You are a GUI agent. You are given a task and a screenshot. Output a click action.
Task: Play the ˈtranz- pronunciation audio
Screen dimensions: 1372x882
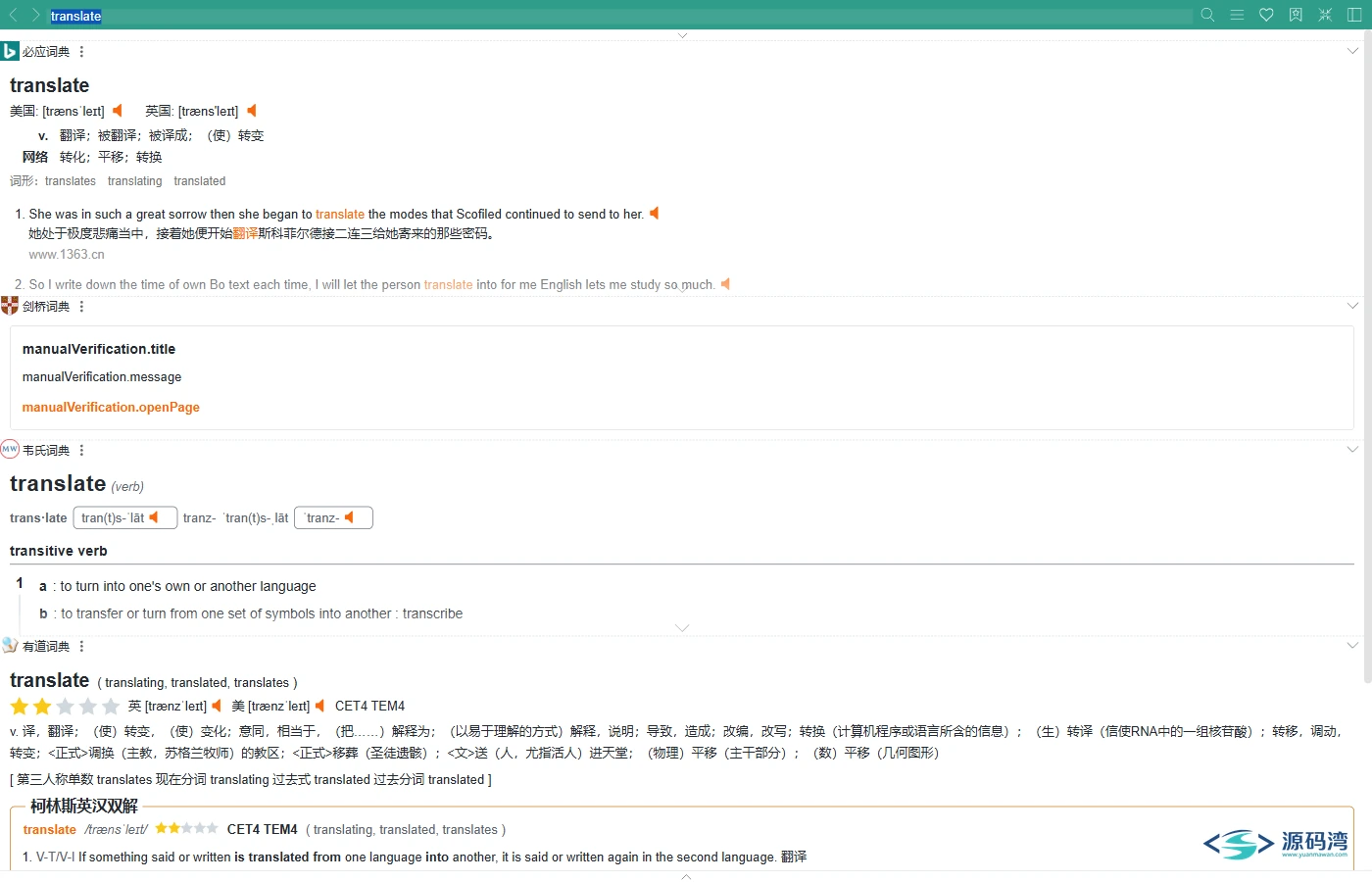349,517
